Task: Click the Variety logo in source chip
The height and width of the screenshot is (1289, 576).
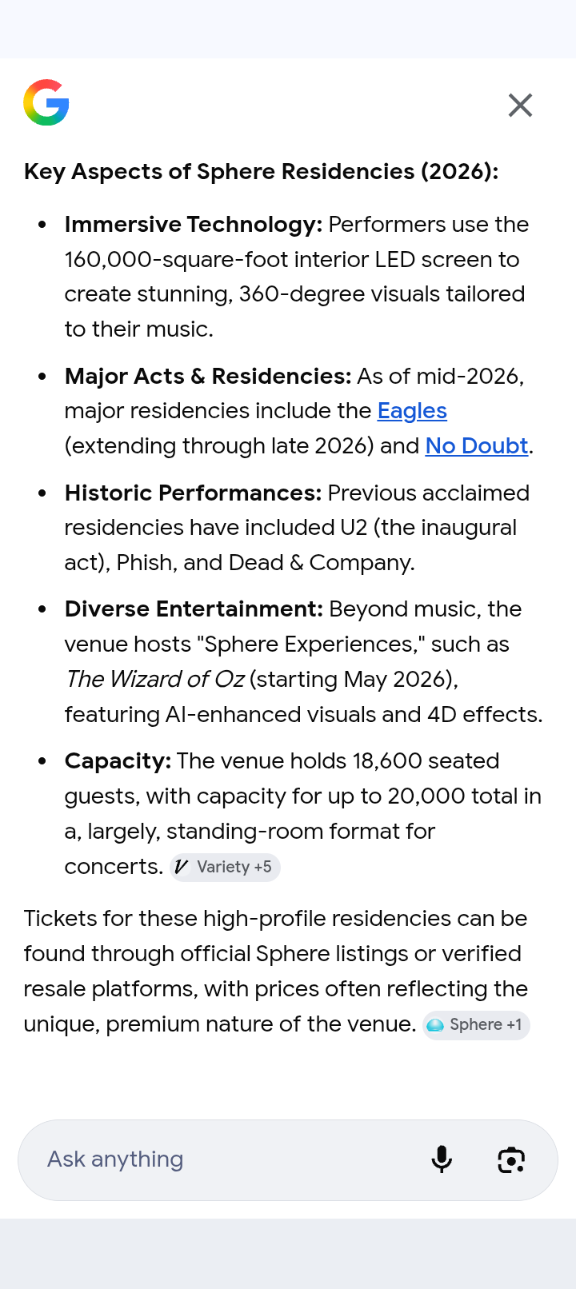Action: [181, 867]
